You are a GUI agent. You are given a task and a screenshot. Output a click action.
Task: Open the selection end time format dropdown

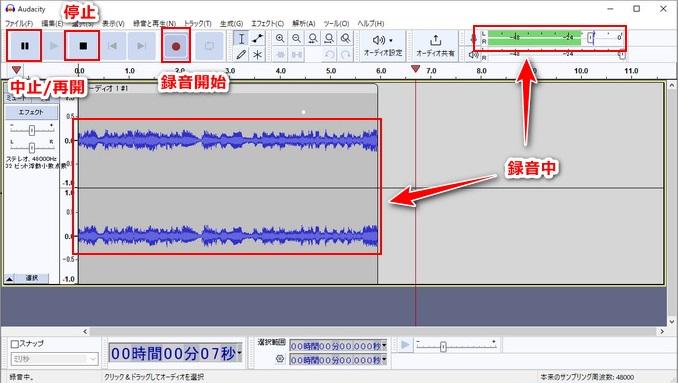[x=384, y=360]
